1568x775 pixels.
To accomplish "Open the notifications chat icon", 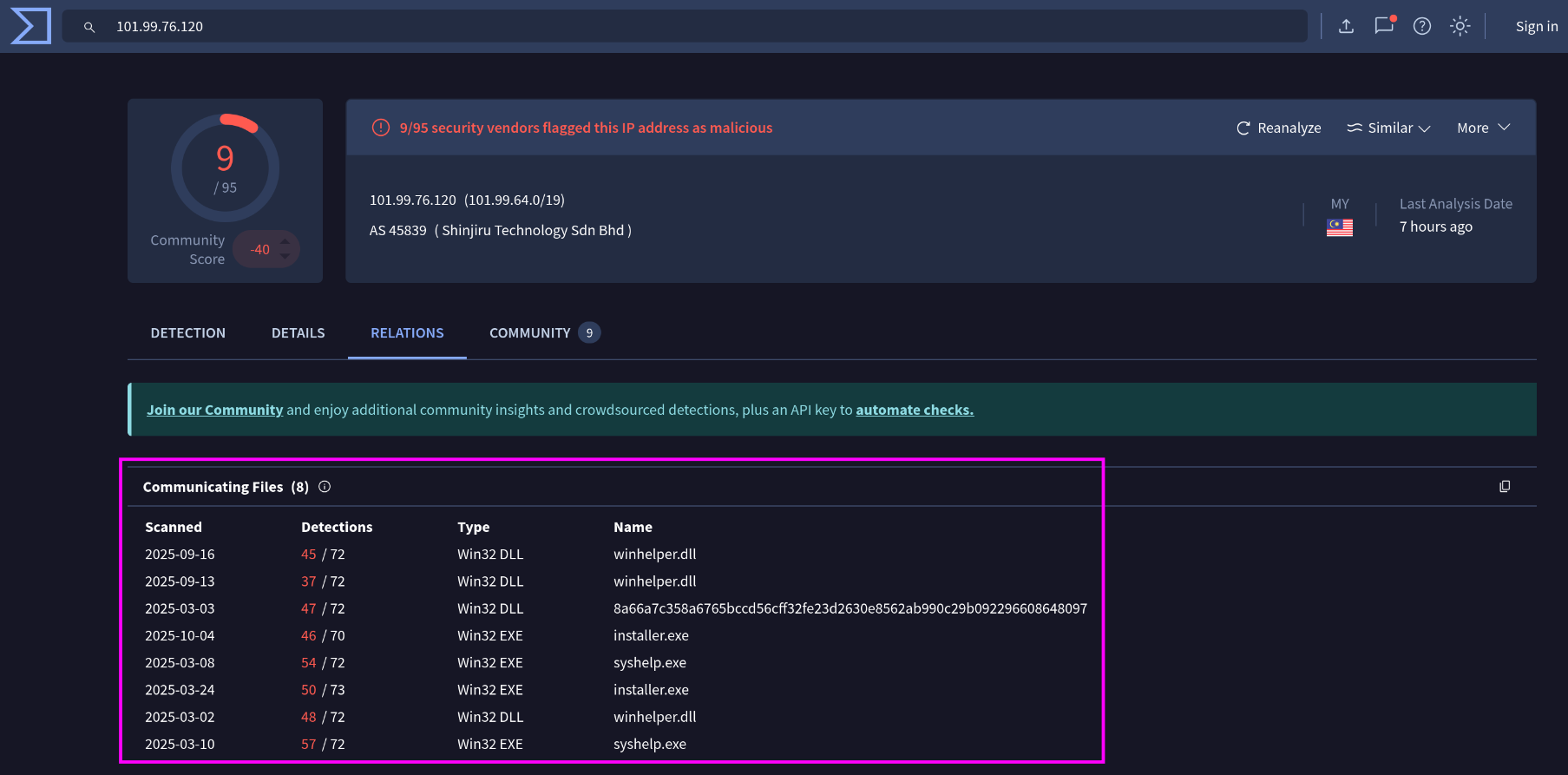I will point(1384,26).
